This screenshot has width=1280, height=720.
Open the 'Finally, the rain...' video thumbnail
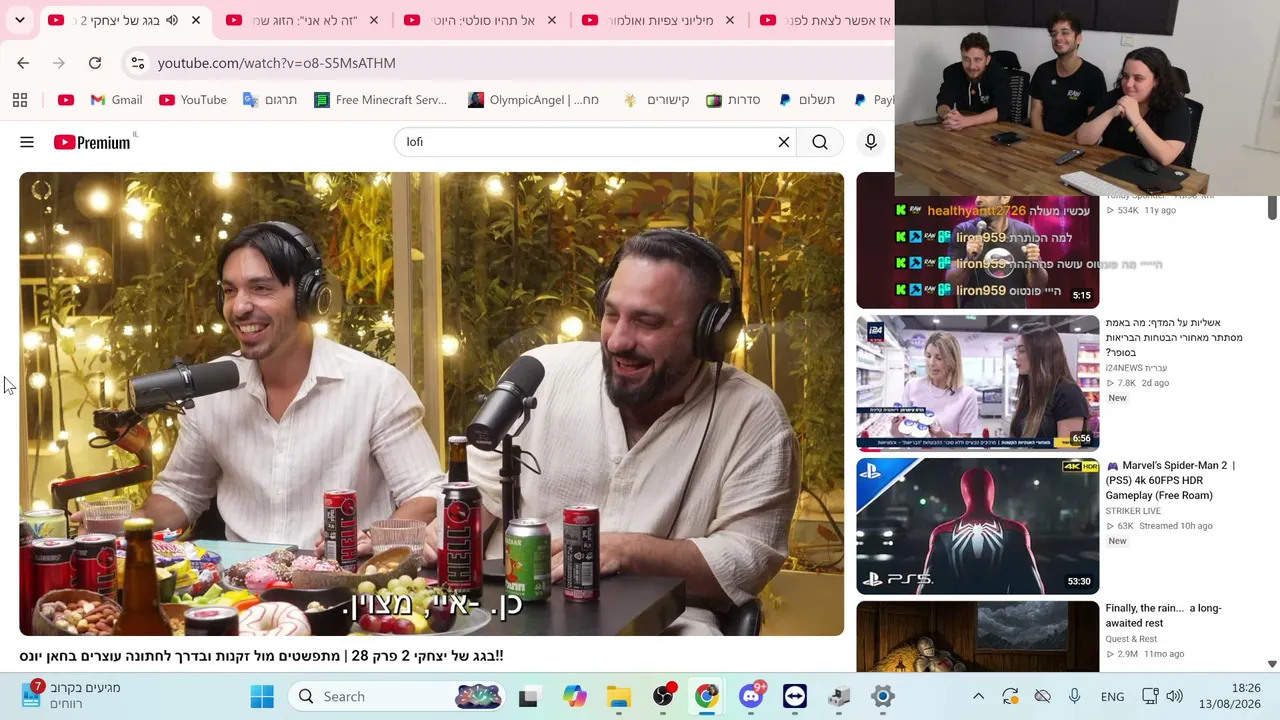coord(977,636)
